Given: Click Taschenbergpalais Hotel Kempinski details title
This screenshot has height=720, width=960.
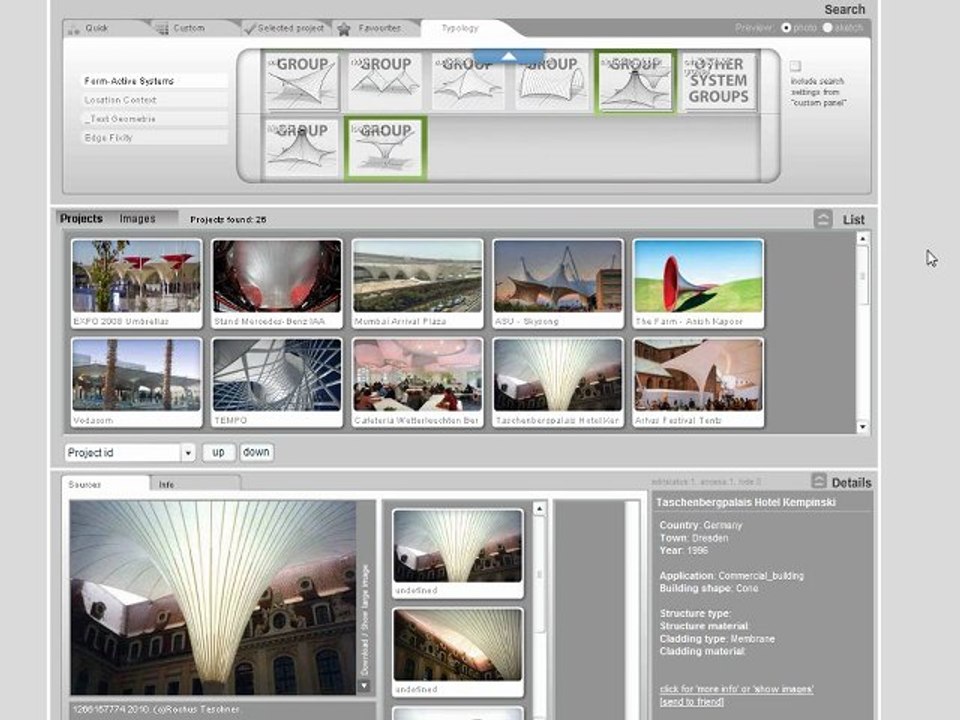Looking at the screenshot, I should coord(746,502).
